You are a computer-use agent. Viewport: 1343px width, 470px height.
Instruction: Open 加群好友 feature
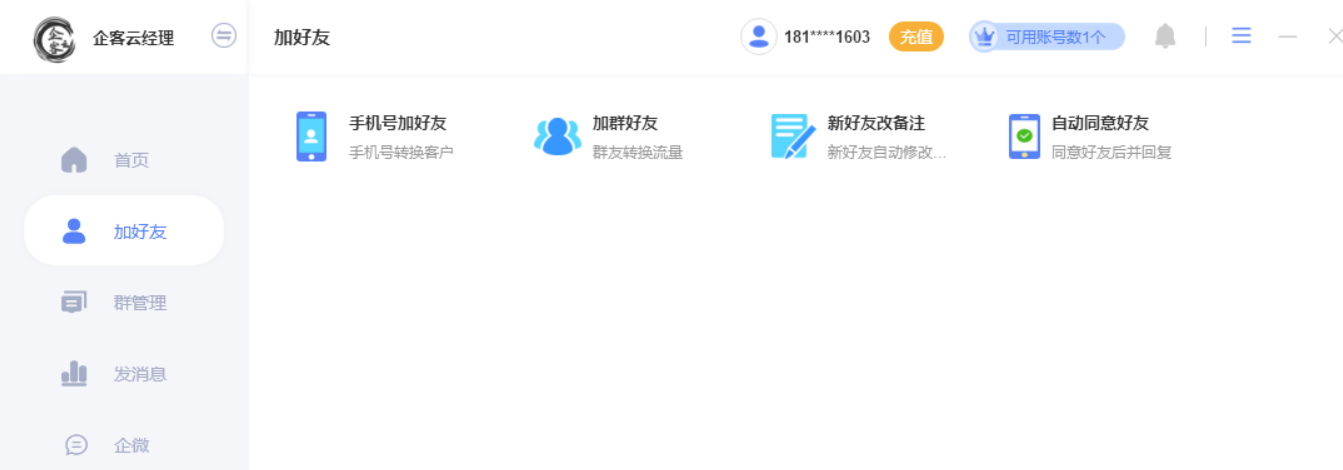(625, 123)
